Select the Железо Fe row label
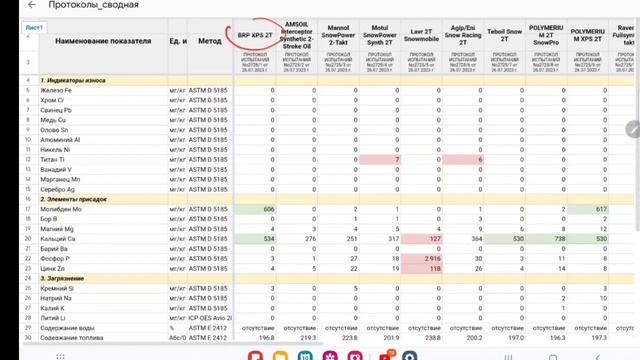Viewport: 640px width, 360px height. 56,90
